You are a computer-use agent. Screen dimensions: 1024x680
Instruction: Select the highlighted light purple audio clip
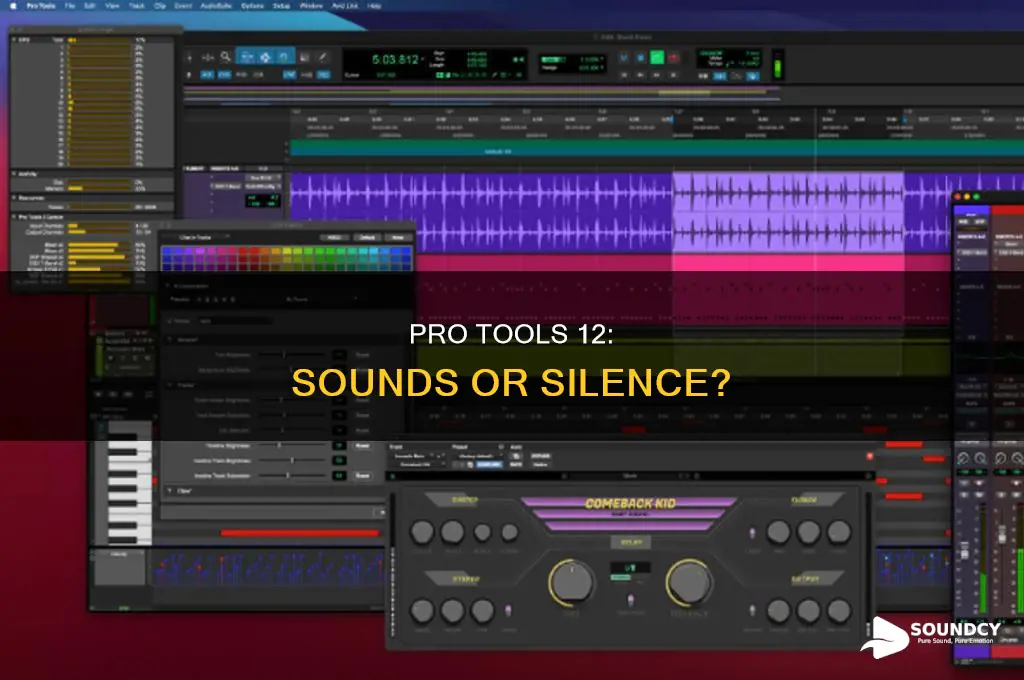pyautogui.click(x=788, y=212)
